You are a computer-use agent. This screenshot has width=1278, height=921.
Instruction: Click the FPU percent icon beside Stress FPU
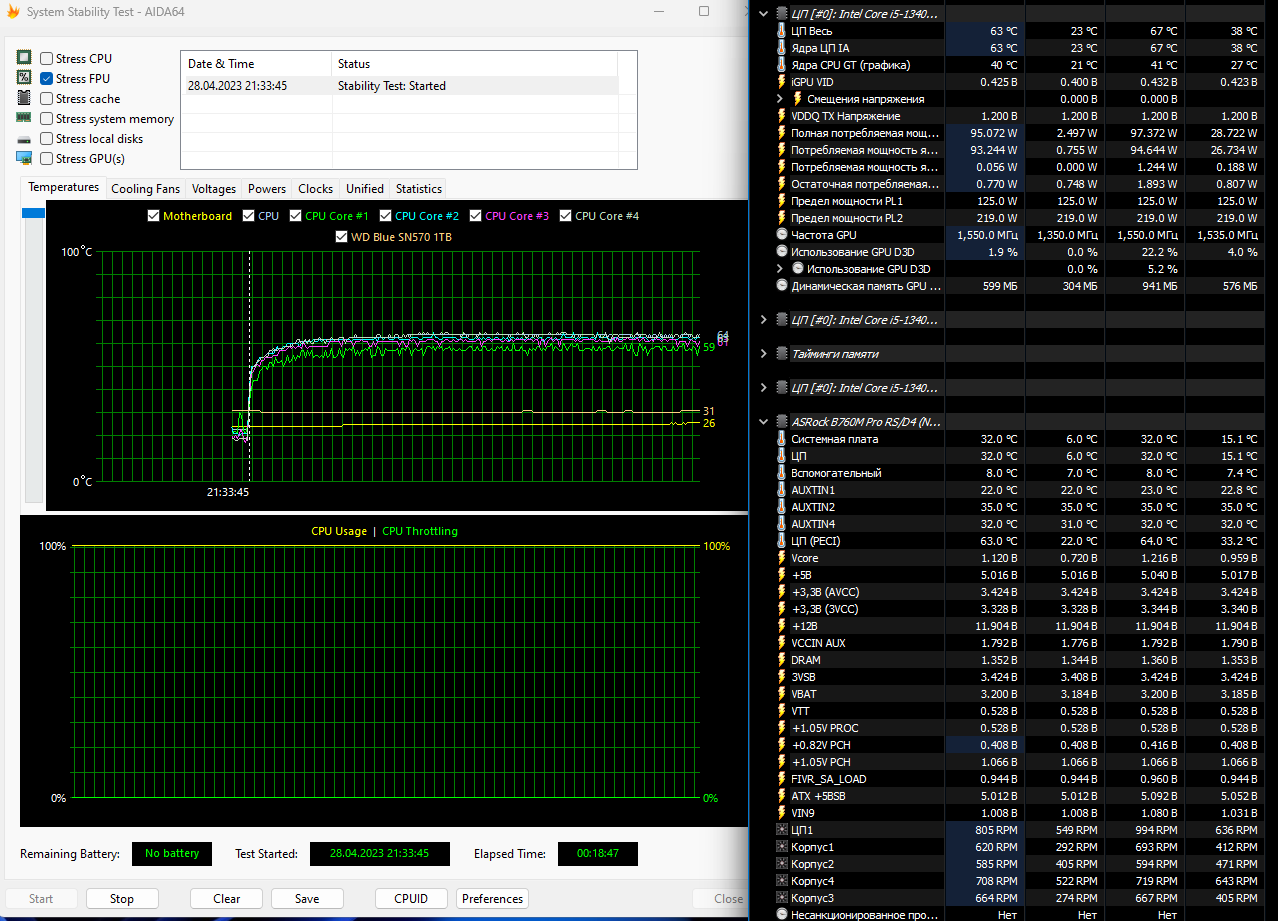(24, 78)
